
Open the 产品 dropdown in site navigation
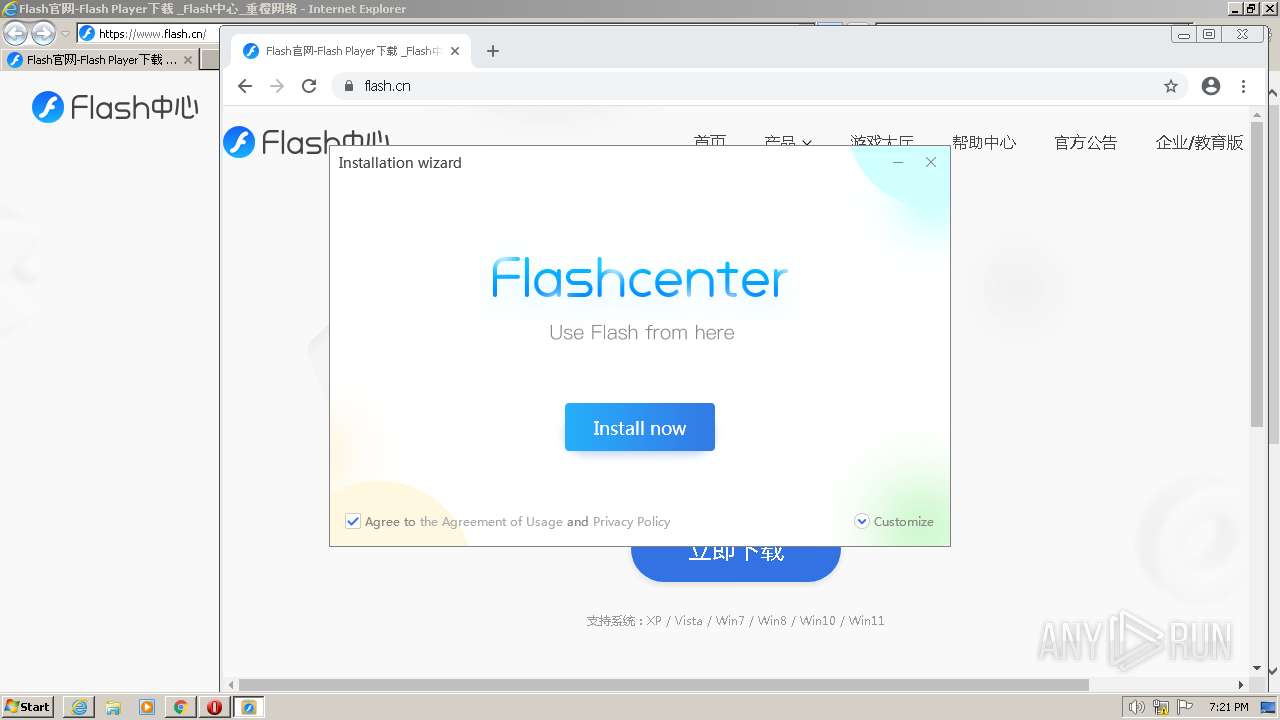[787, 142]
